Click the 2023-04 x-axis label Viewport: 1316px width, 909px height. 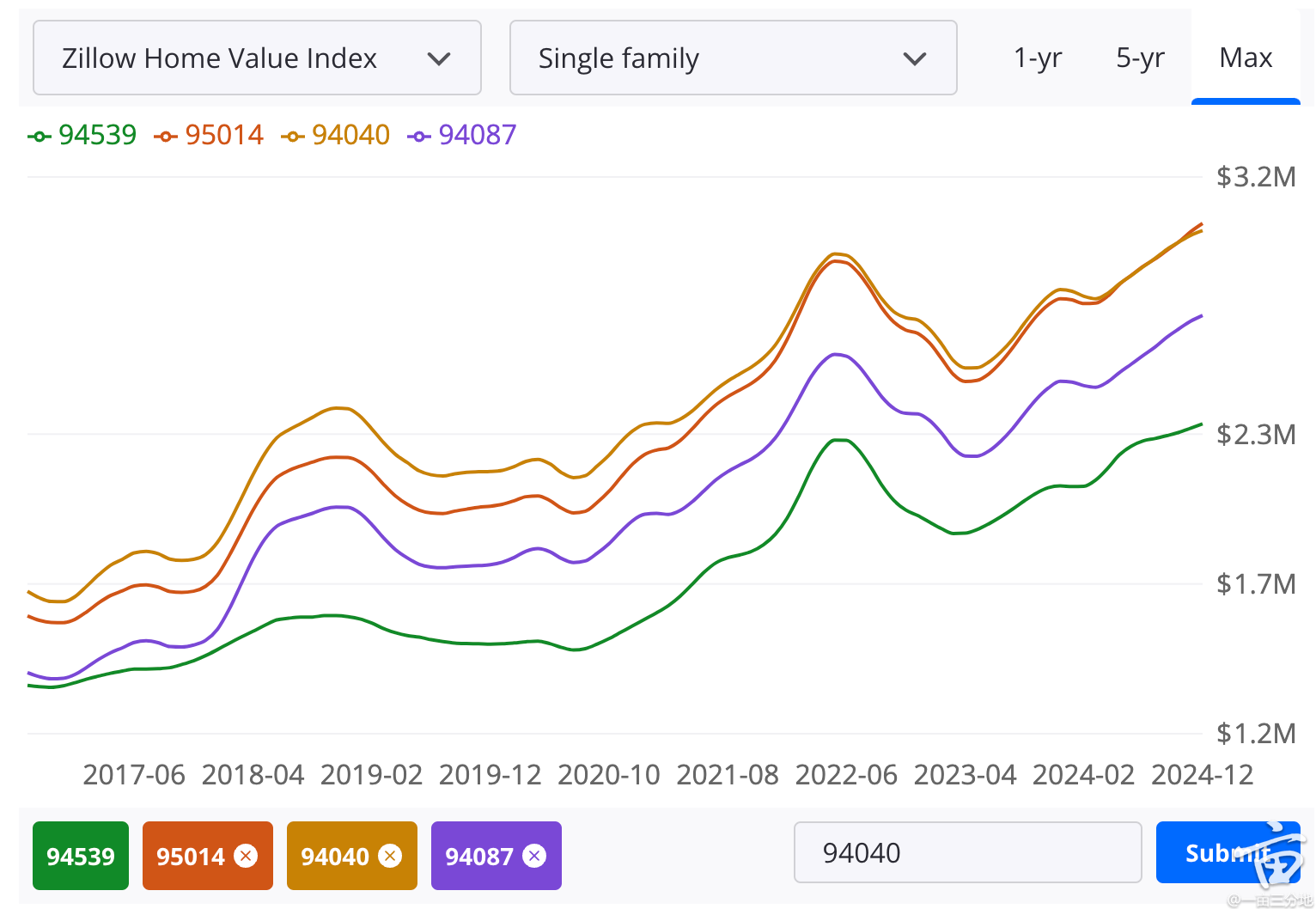[x=966, y=775]
